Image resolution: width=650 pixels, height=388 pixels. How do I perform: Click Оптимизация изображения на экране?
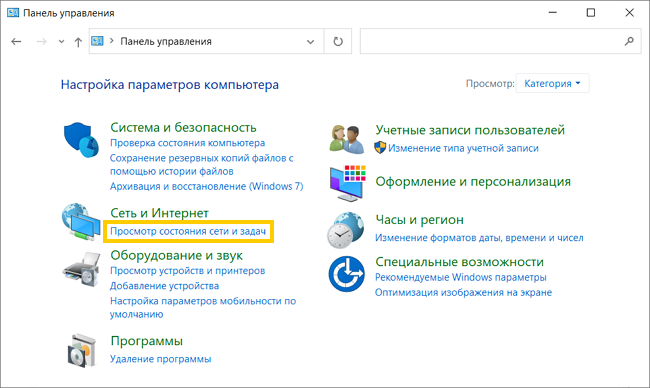(463, 293)
